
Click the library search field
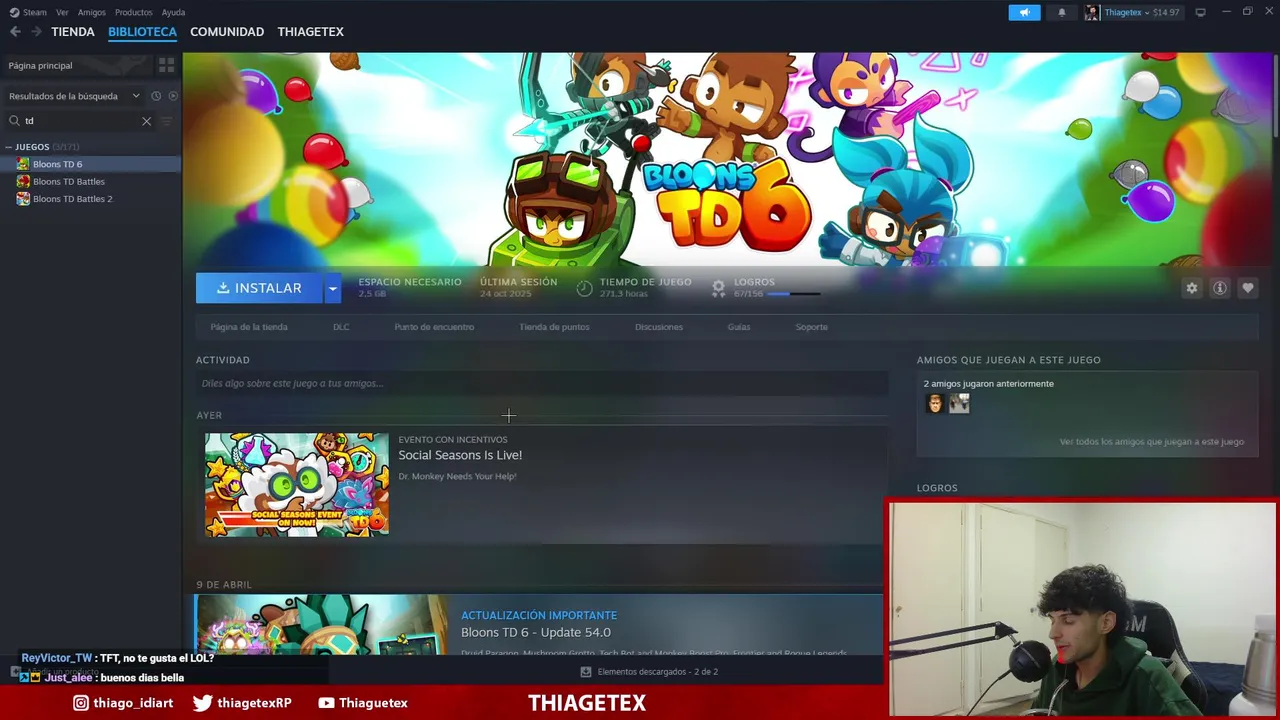(81, 121)
